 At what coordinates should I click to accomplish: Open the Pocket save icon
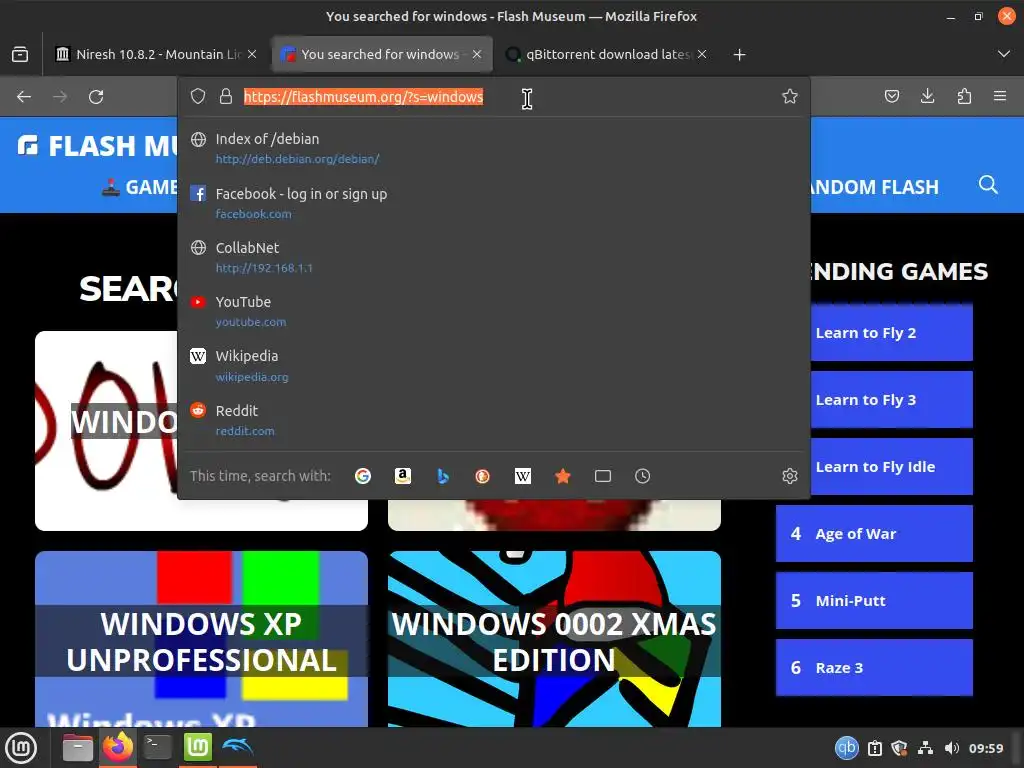pos(891,97)
